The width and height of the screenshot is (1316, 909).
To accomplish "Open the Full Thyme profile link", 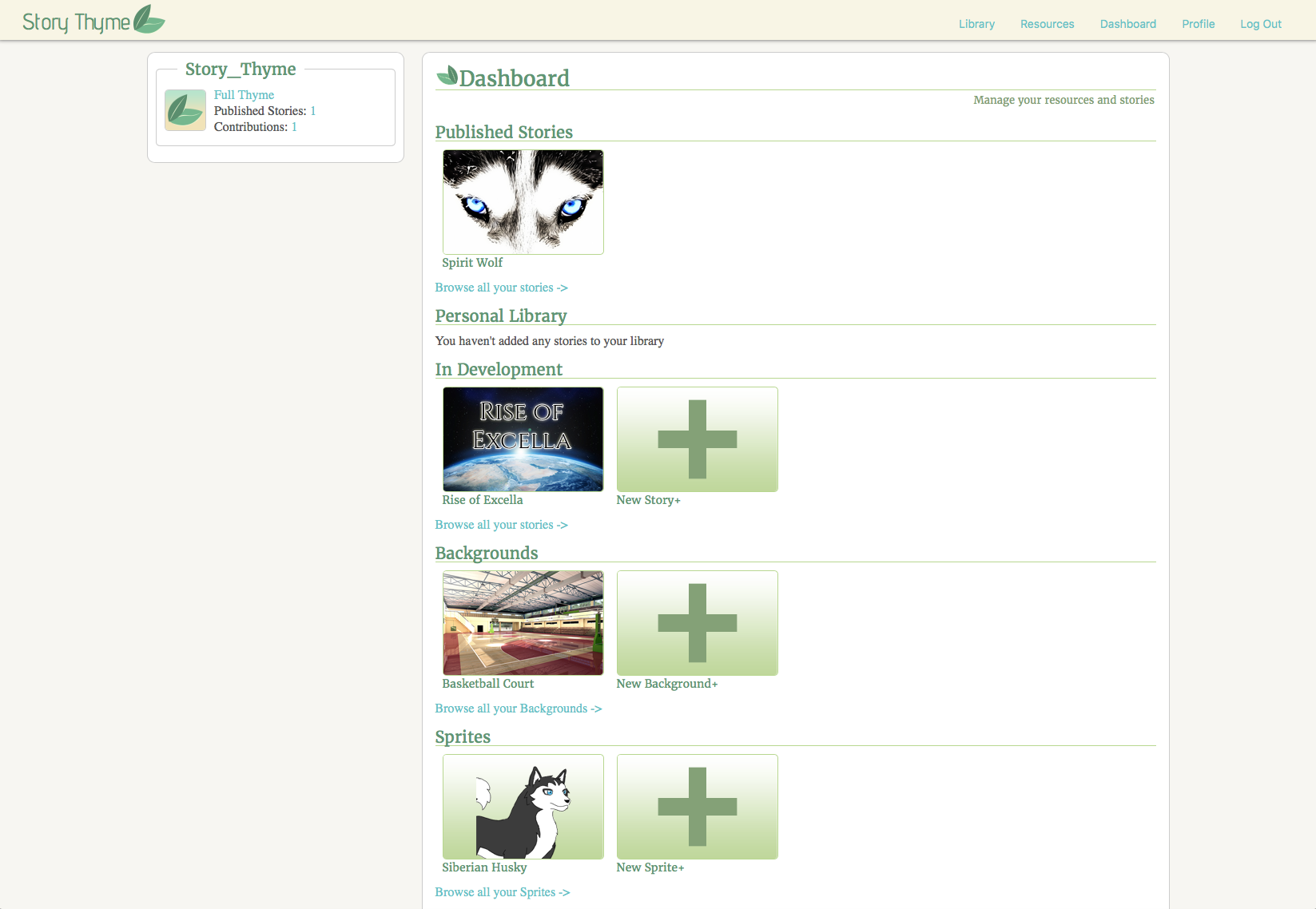I will (x=244, y=95).
